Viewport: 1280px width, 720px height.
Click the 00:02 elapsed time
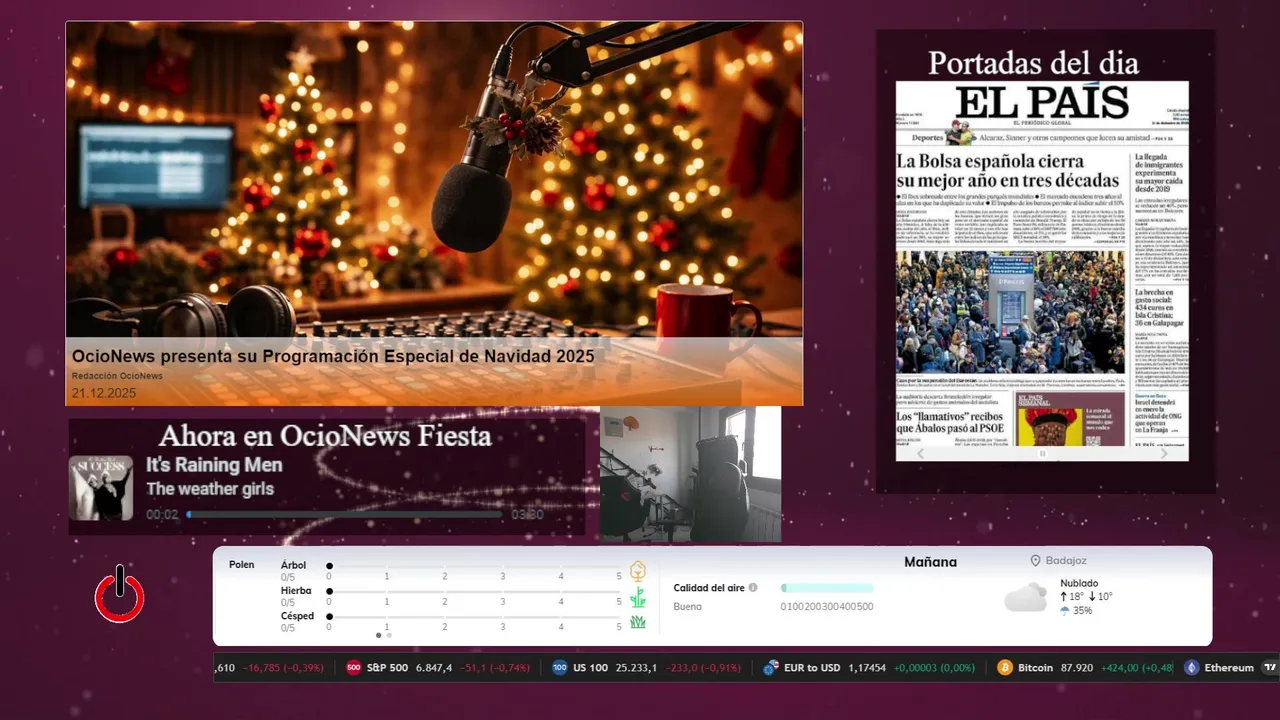click(162, 515)
